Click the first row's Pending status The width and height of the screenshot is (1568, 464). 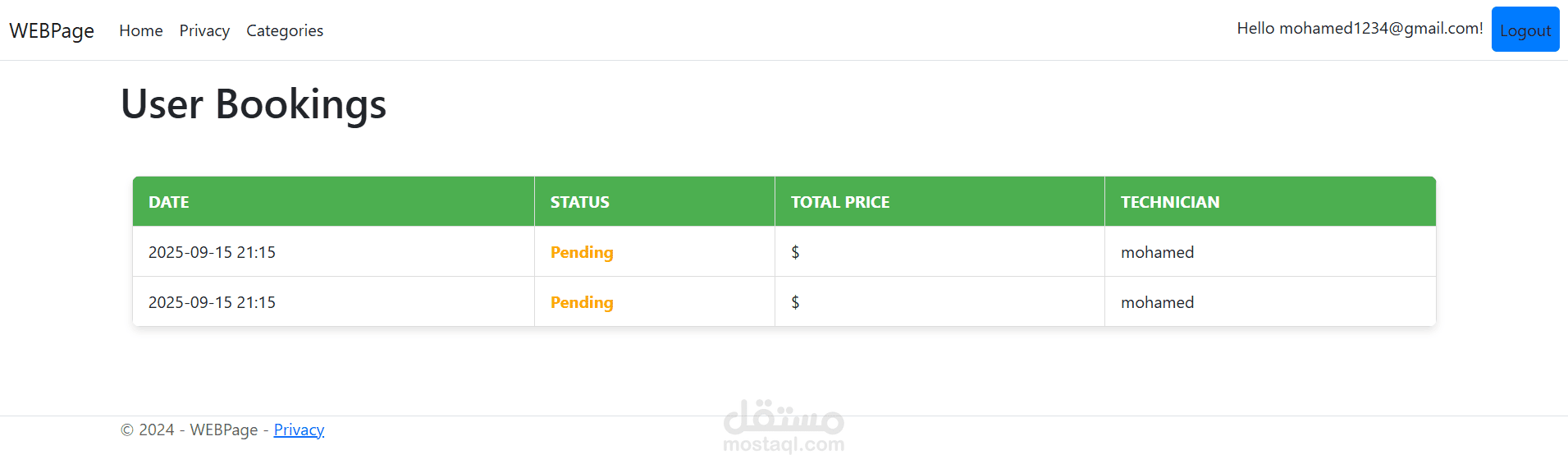click(x=582, y=252)
